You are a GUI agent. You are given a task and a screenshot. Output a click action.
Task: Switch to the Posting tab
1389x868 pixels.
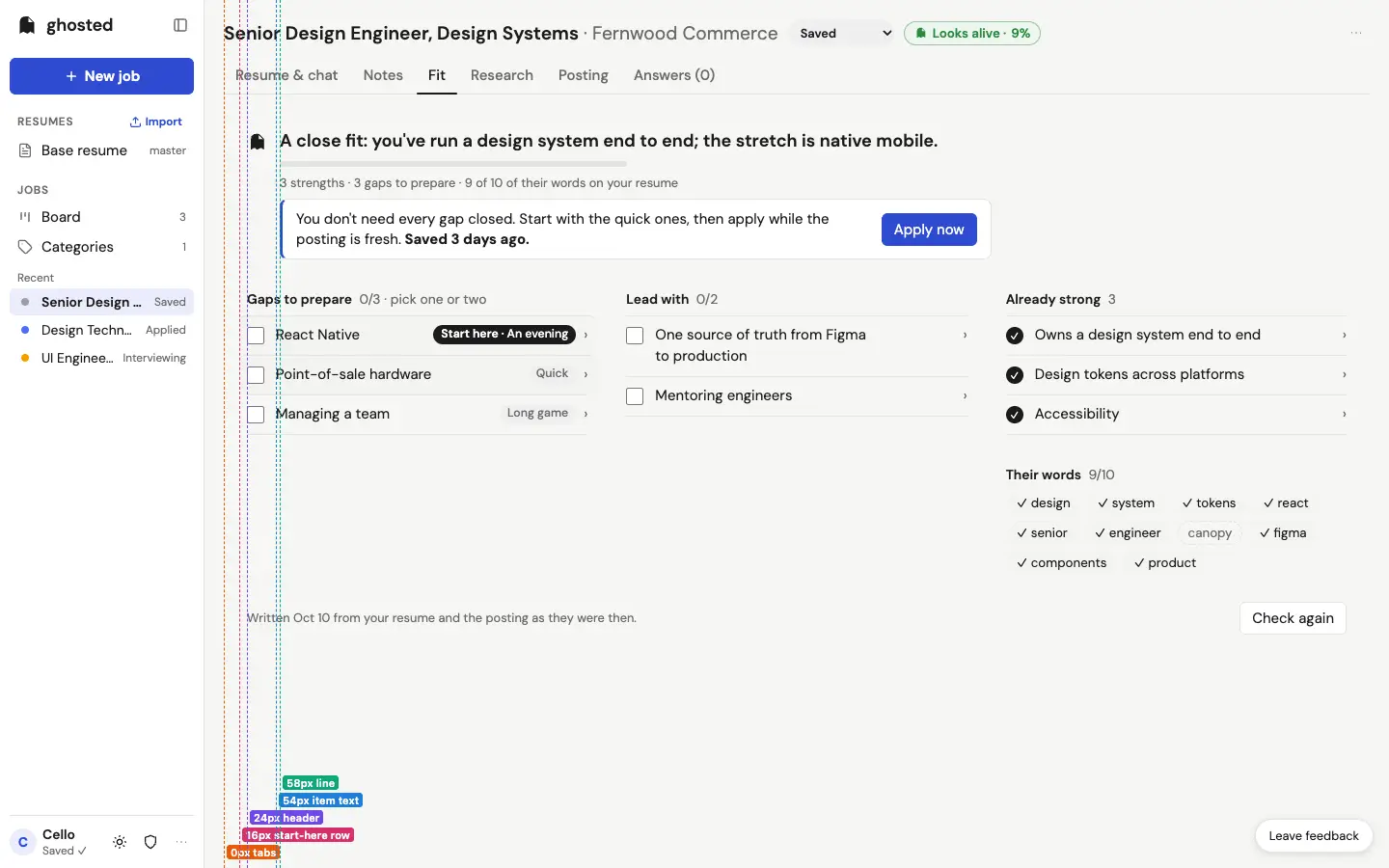584,75
